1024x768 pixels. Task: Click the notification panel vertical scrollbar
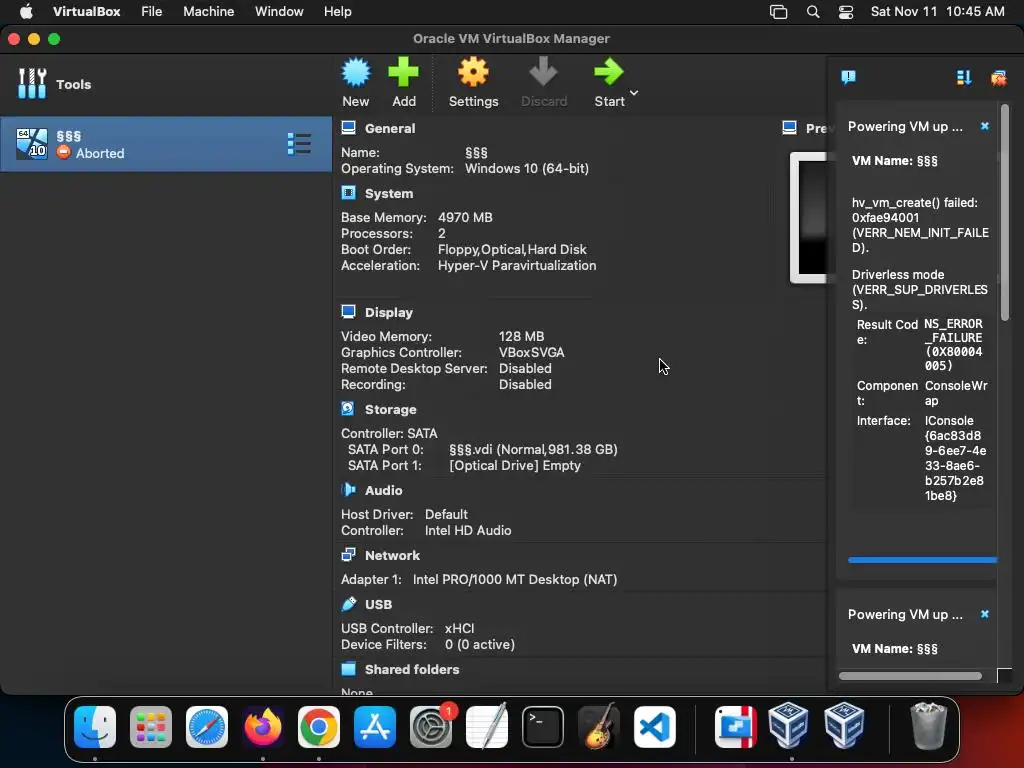click(x=1004, y=212)
